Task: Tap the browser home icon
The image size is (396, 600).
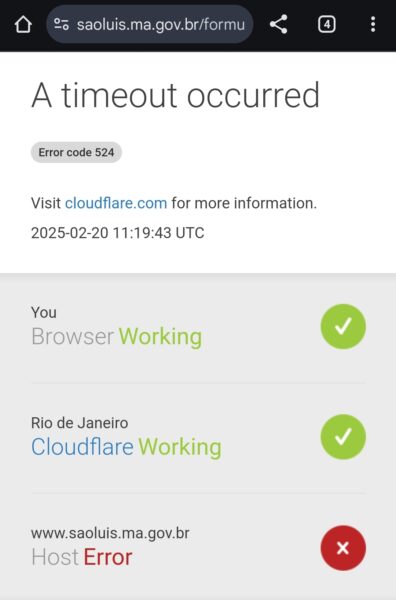Action: [23, 25]
